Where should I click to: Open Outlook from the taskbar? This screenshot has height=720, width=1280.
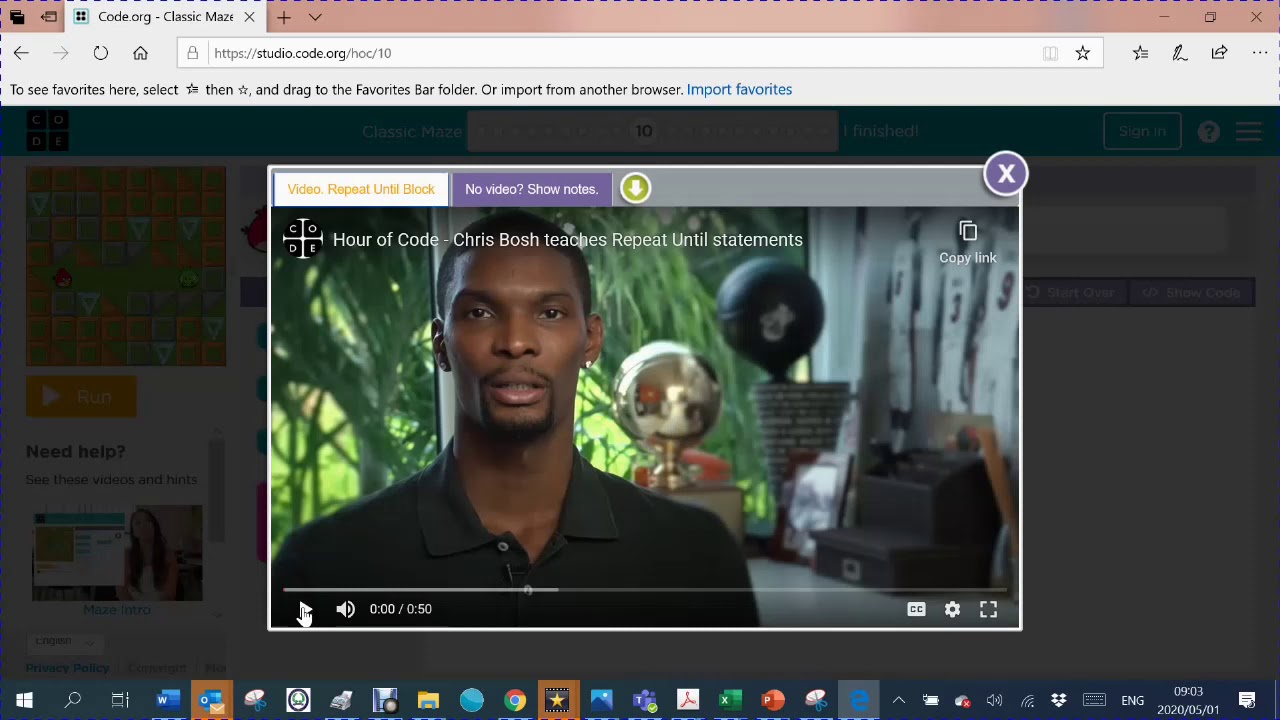[211, 700]
